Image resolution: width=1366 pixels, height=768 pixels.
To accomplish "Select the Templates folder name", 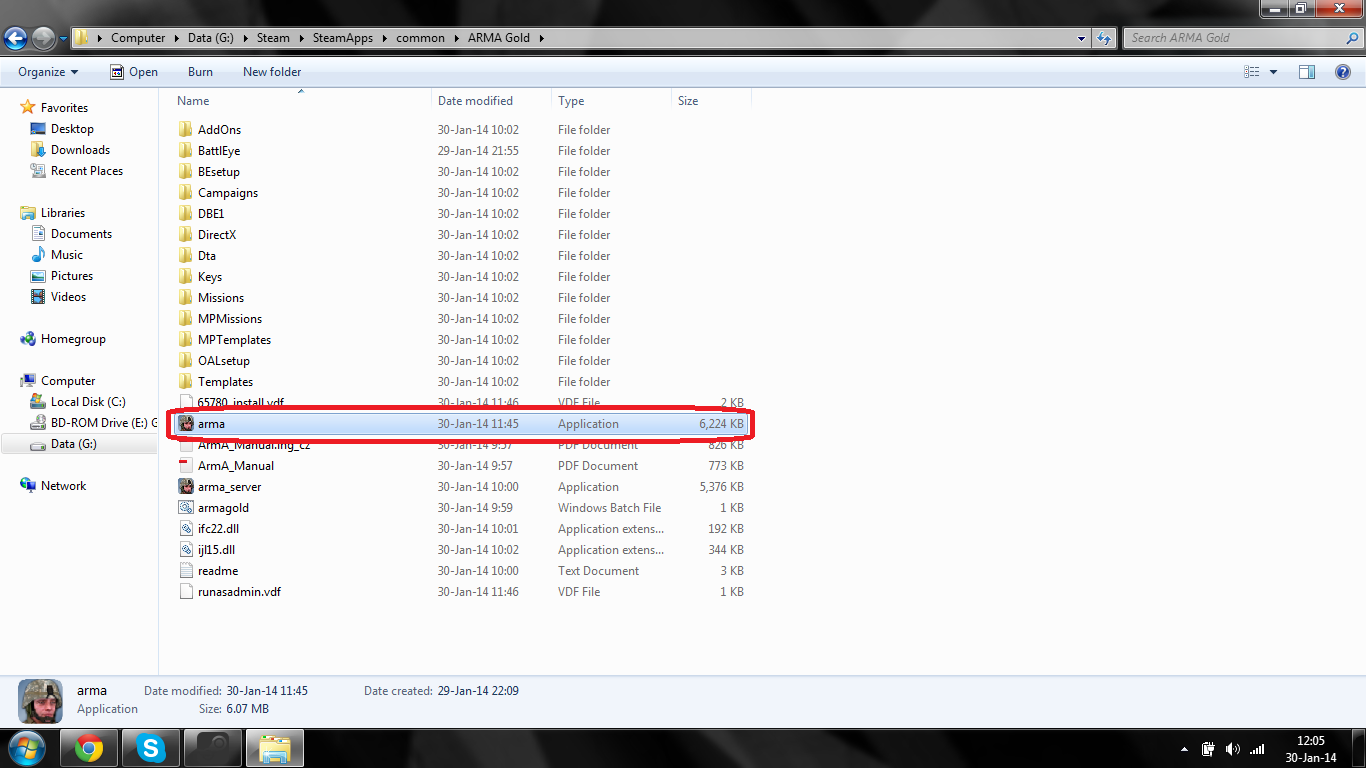I will [225, 382].
